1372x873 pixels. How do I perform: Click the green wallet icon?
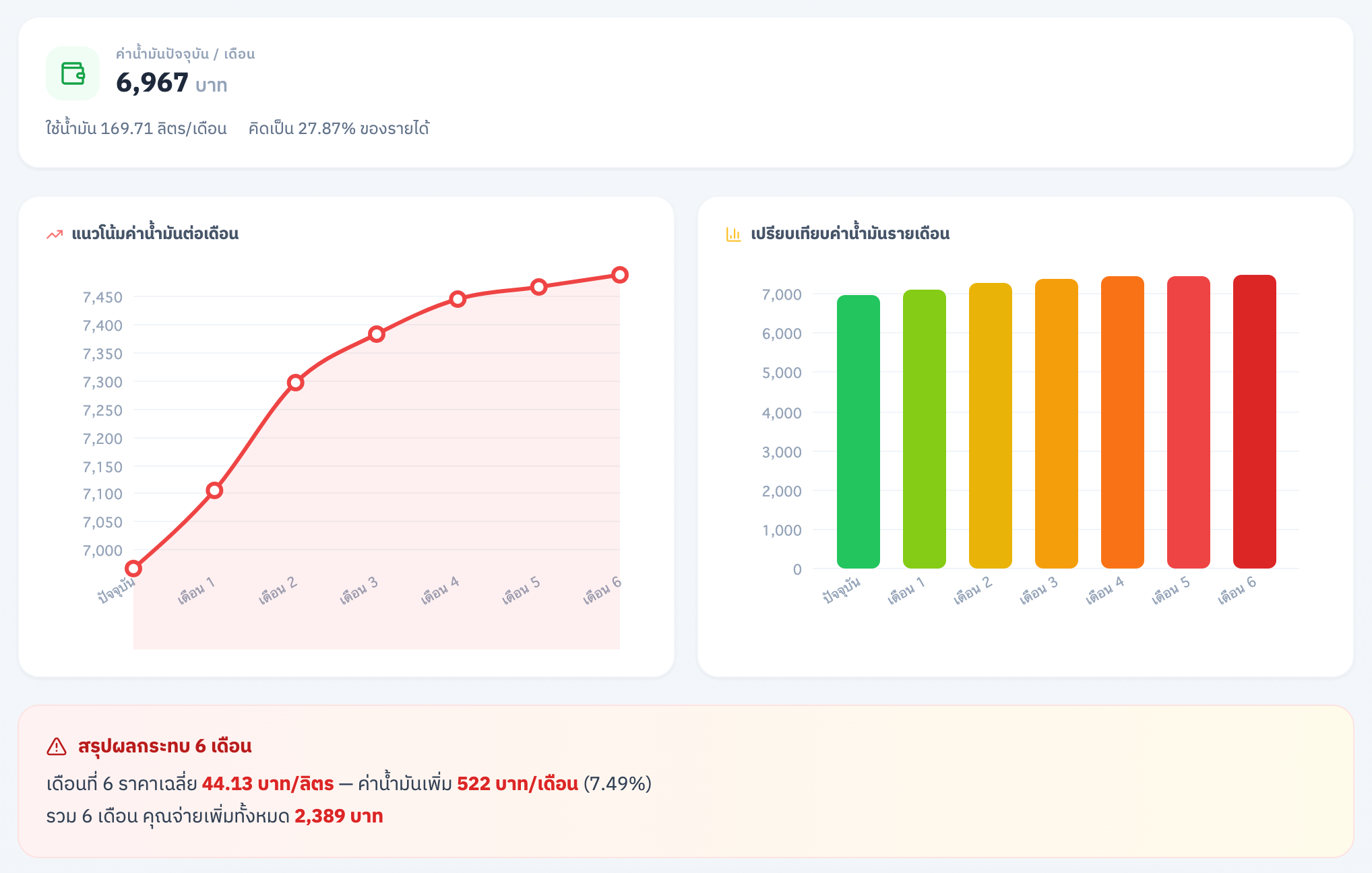click(73, 73)
